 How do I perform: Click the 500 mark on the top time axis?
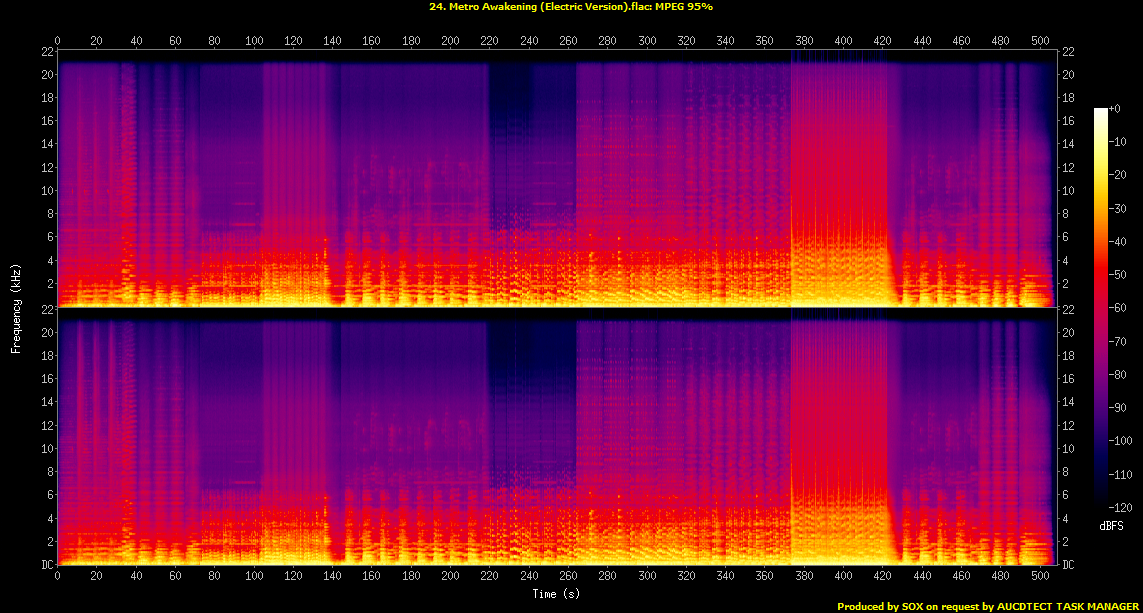1040,41
